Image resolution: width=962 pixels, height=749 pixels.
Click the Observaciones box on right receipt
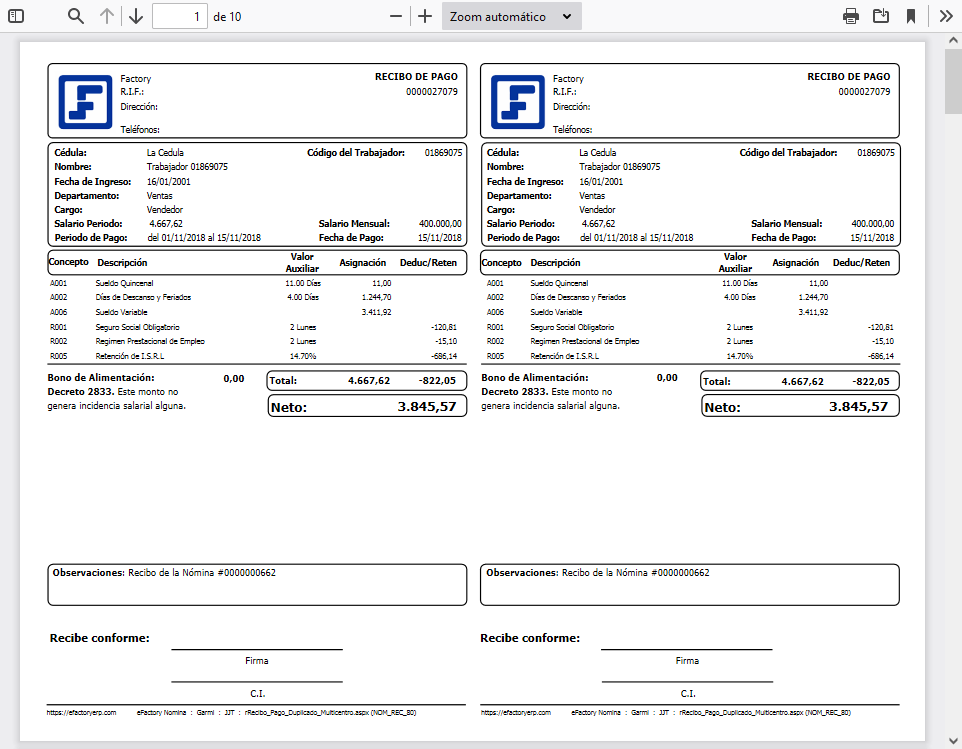(x=688, y=584)
